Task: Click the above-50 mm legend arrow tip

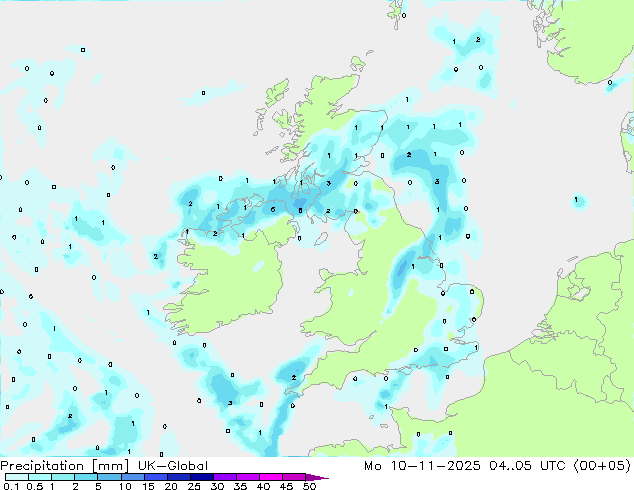Action: click(x=317, y=477)
